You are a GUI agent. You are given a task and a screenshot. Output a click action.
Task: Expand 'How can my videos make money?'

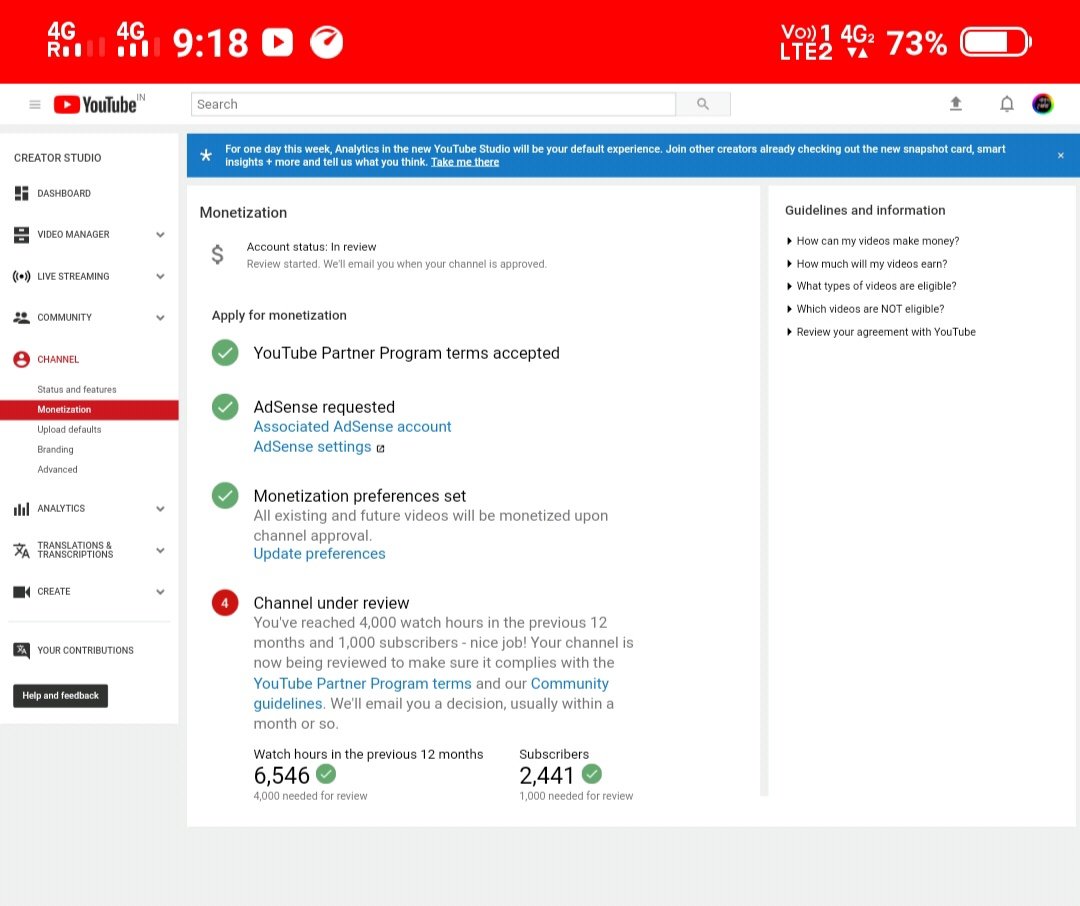point(872,241)
